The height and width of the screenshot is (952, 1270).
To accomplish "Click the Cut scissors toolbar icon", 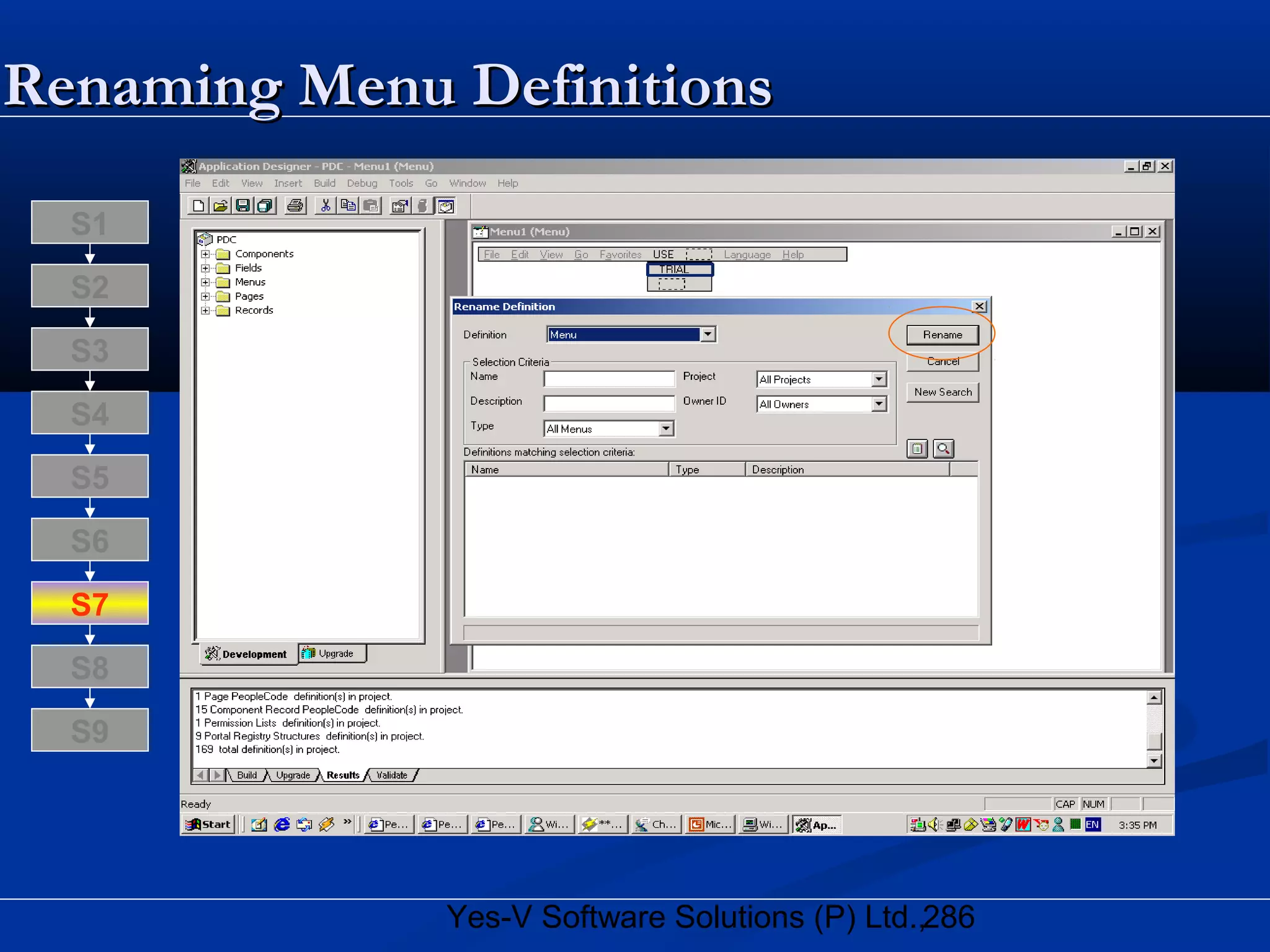I will pyautogui.click(x=326, y=206).
